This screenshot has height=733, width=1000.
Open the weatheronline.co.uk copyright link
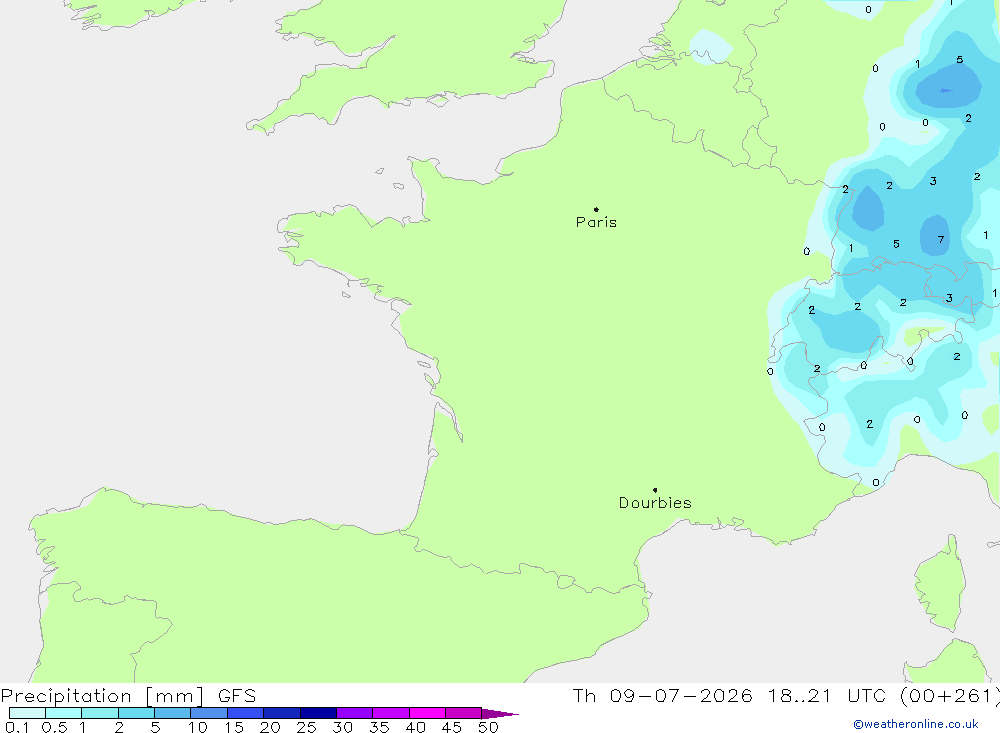[916, 724]
